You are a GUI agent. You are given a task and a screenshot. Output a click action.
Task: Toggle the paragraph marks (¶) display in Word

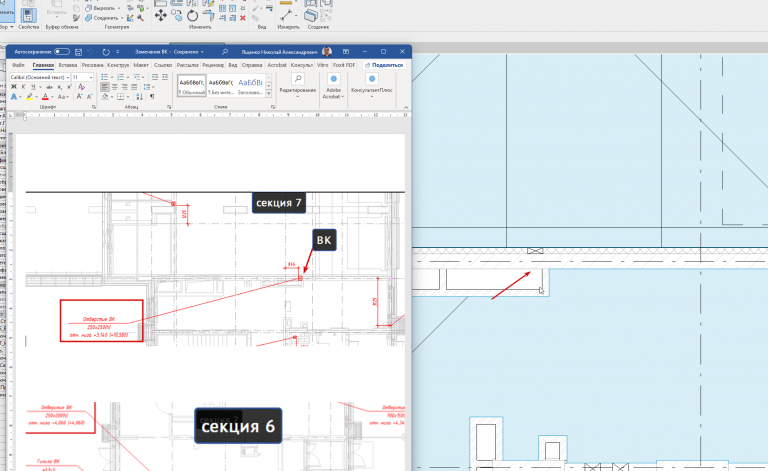[152, 96]
